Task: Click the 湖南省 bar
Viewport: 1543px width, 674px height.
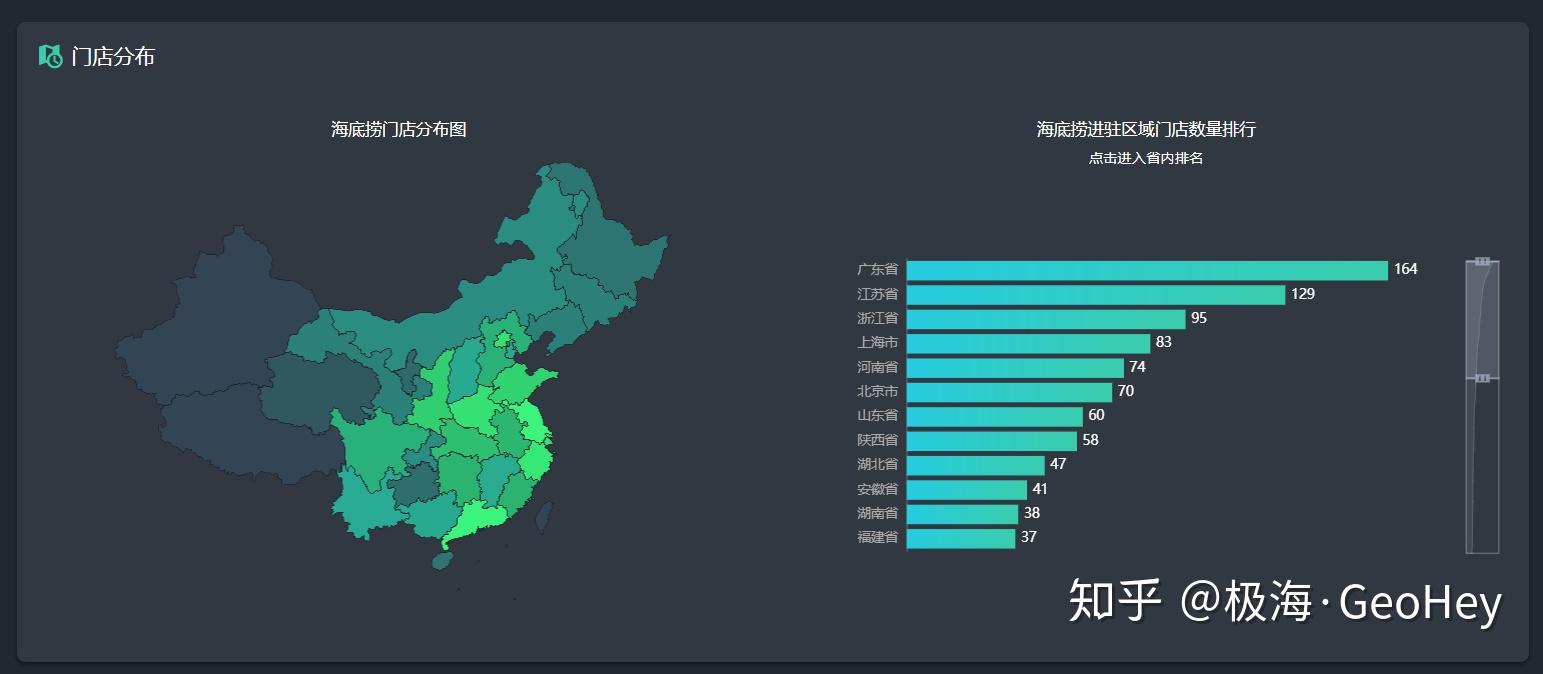Action: pyautogui.click(x=962, y=513)
